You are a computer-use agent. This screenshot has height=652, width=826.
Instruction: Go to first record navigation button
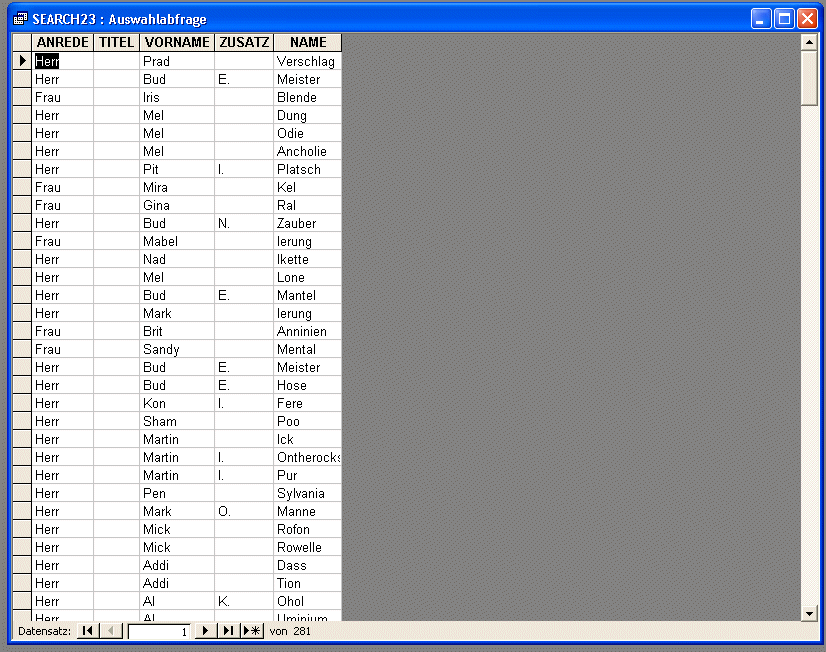click(x=88, y=630)
